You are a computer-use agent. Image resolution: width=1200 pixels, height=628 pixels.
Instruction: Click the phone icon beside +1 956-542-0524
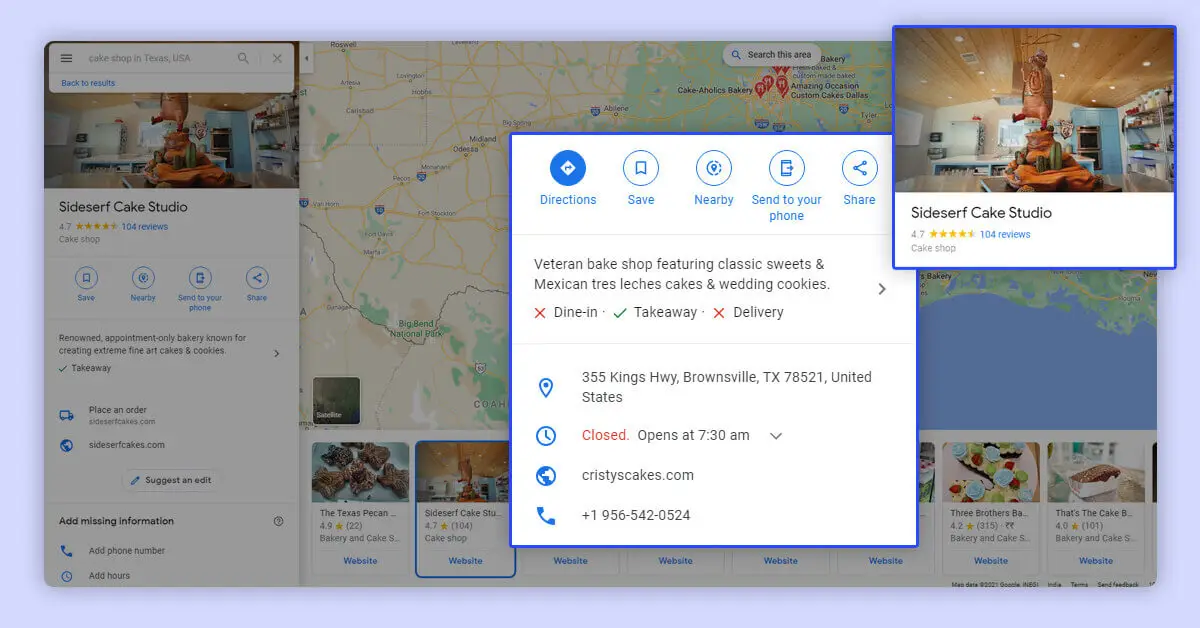[546, 516]
